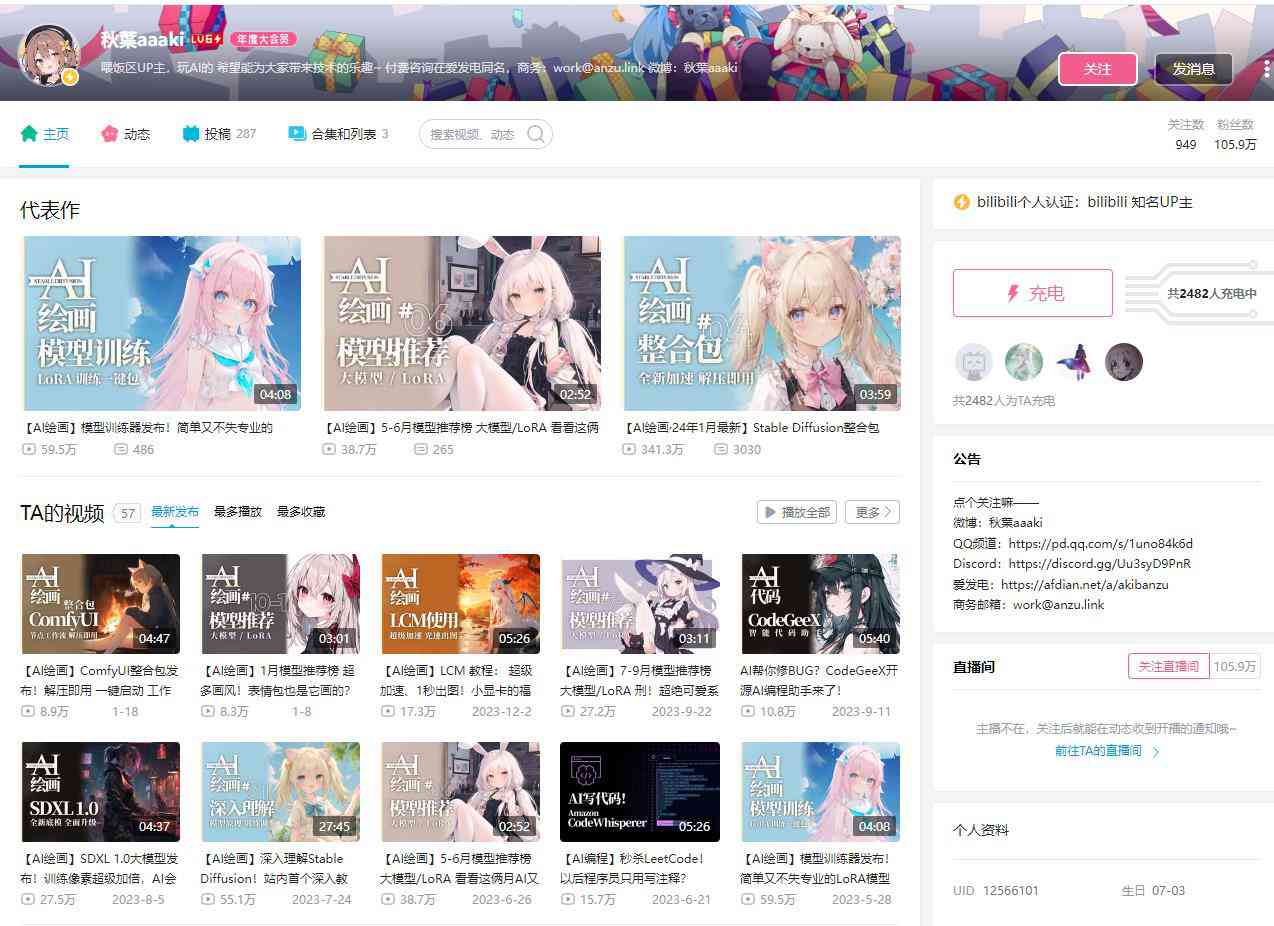Screen dimensions: 1274x926
Task: Click the 关注数 949 counter
Action: (1186, 135)
